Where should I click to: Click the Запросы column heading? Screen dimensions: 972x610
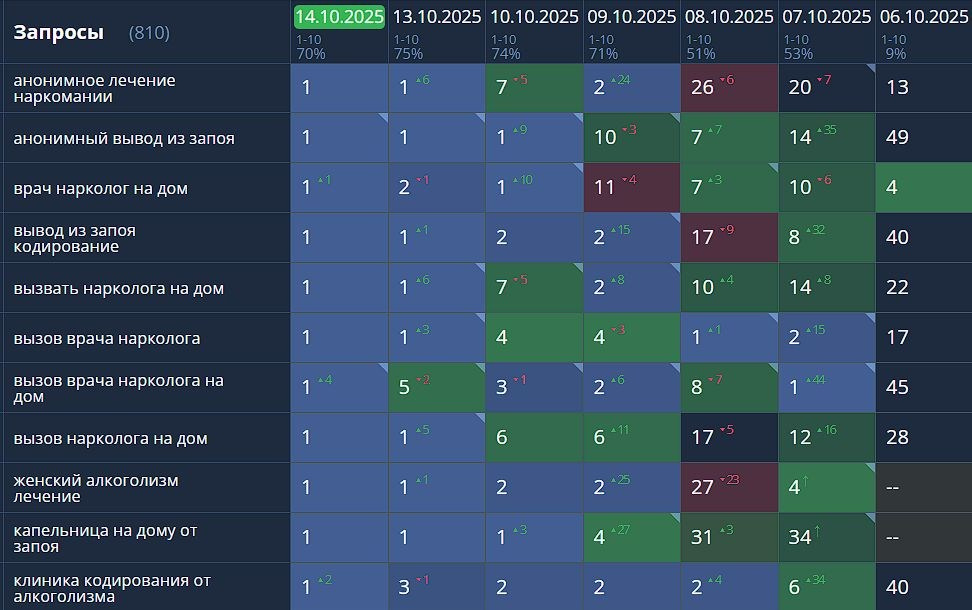58,32
